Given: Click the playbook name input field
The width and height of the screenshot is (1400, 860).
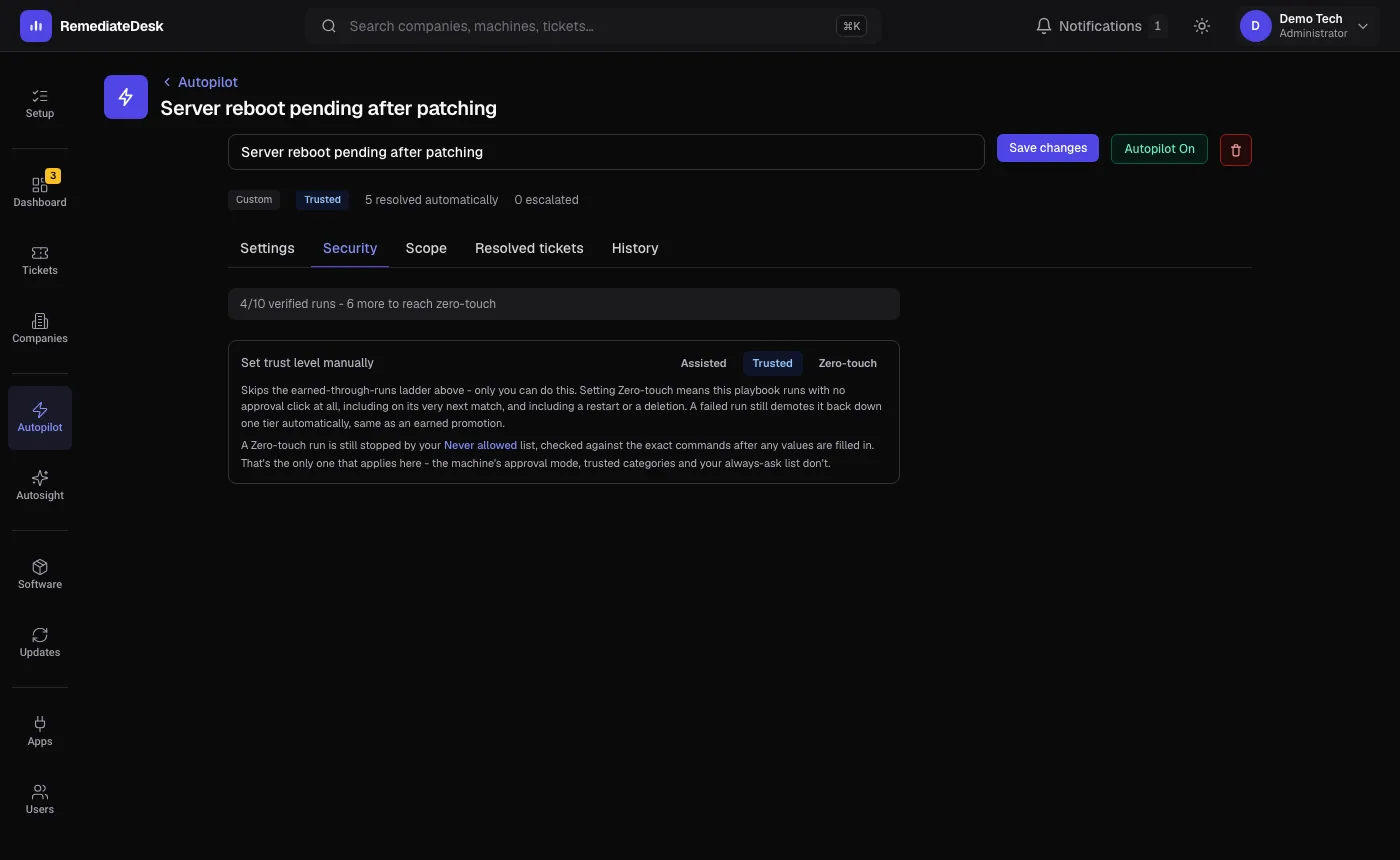Looking at the screenshot, I should (x=606, y=152).
